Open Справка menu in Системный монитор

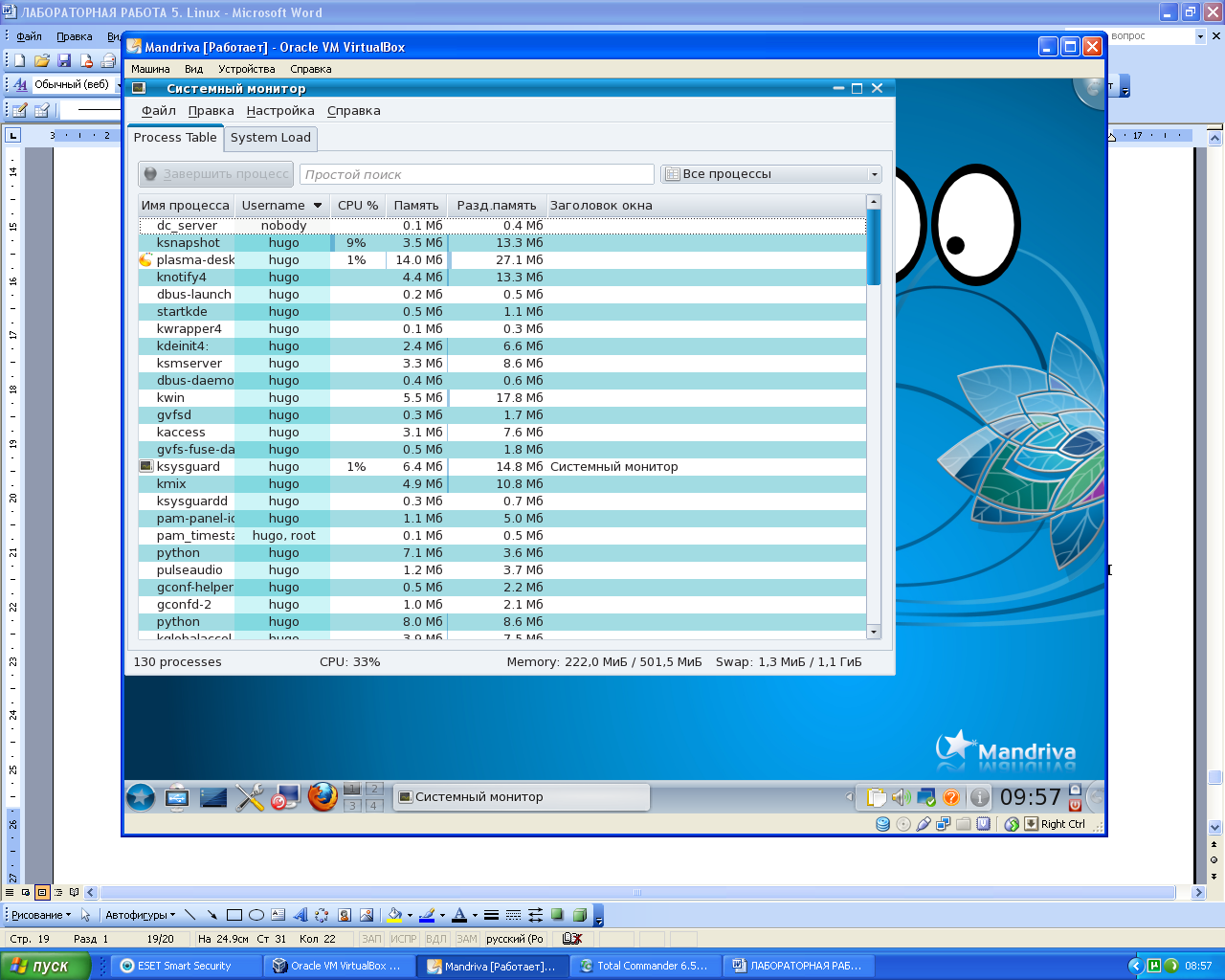pos(354,111)
